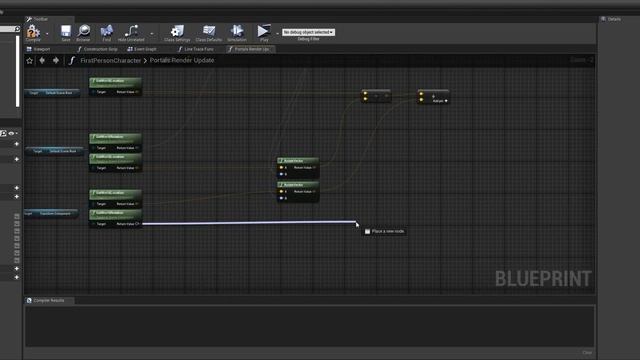Click inside the Compiler Results output area
Image resolution: width=640 pixels, height=360 pixels.
tap(309, 327)
